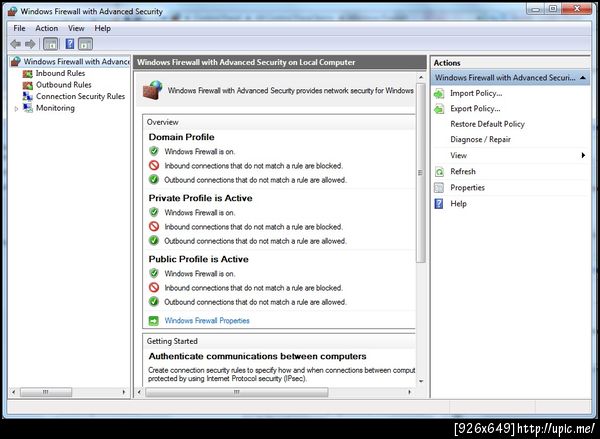Click center pane scroll up arrow
600x439 pixels.
[x=421, y=77]
